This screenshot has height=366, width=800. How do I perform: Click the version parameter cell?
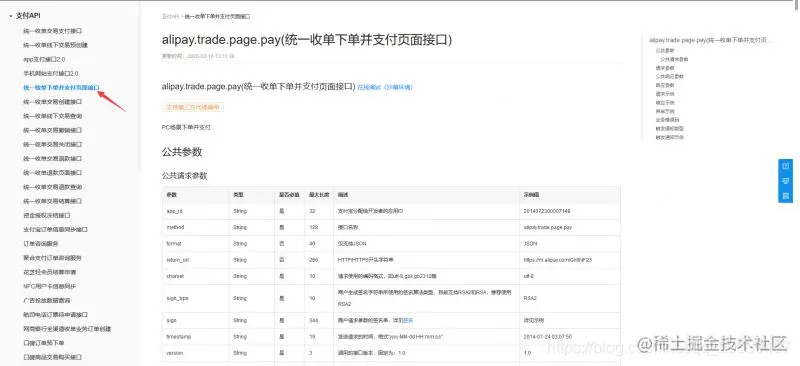[196, 353]
